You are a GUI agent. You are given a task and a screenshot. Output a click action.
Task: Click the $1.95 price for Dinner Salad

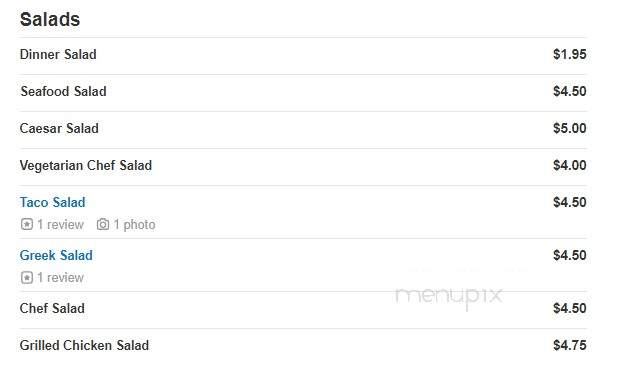pyautogui.click(x=570, y=54)
